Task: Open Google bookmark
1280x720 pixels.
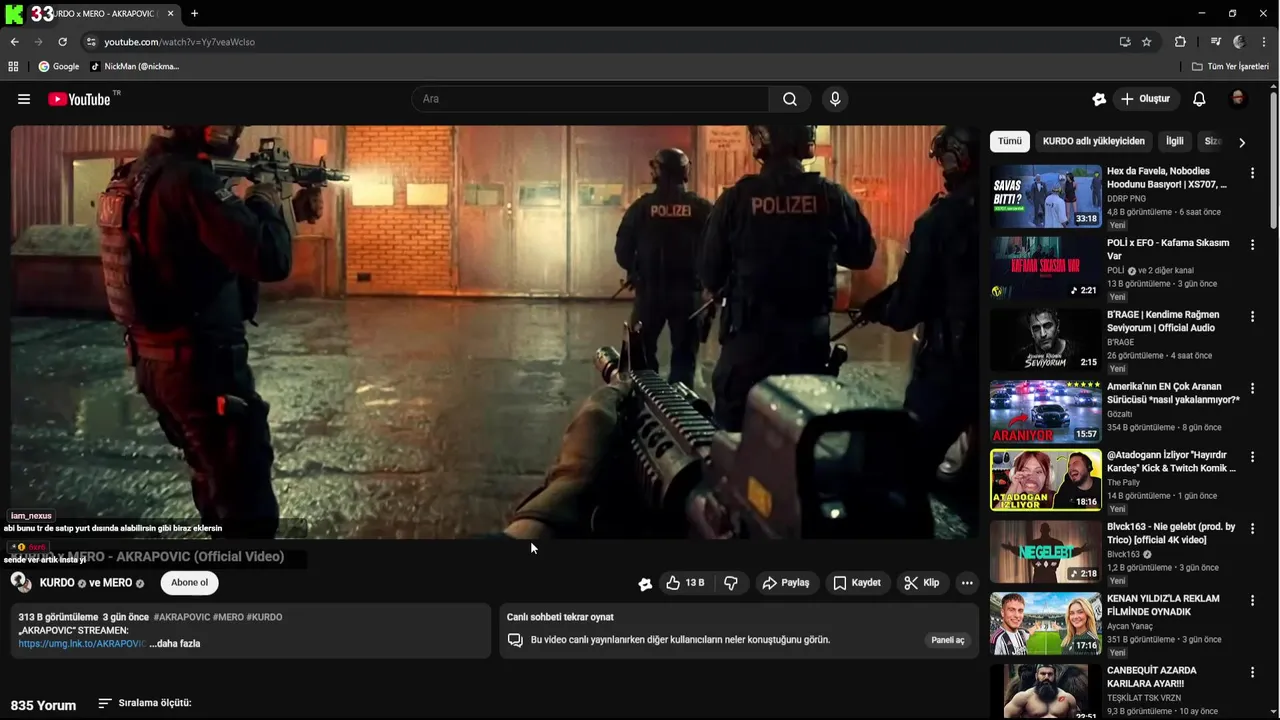Action: (58, 66)
